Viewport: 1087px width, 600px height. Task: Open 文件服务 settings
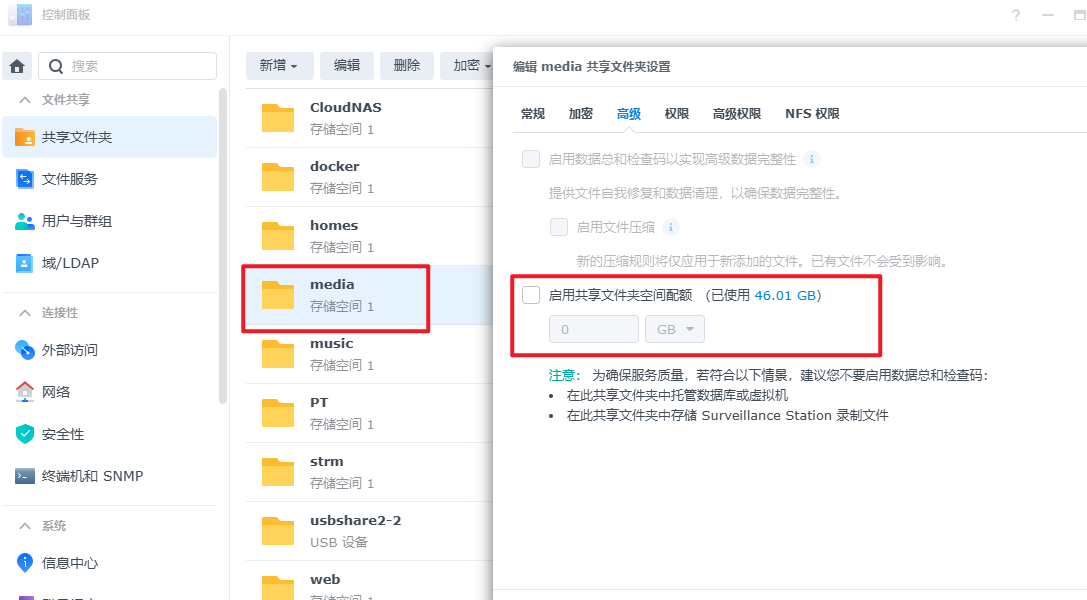point(69,179)
